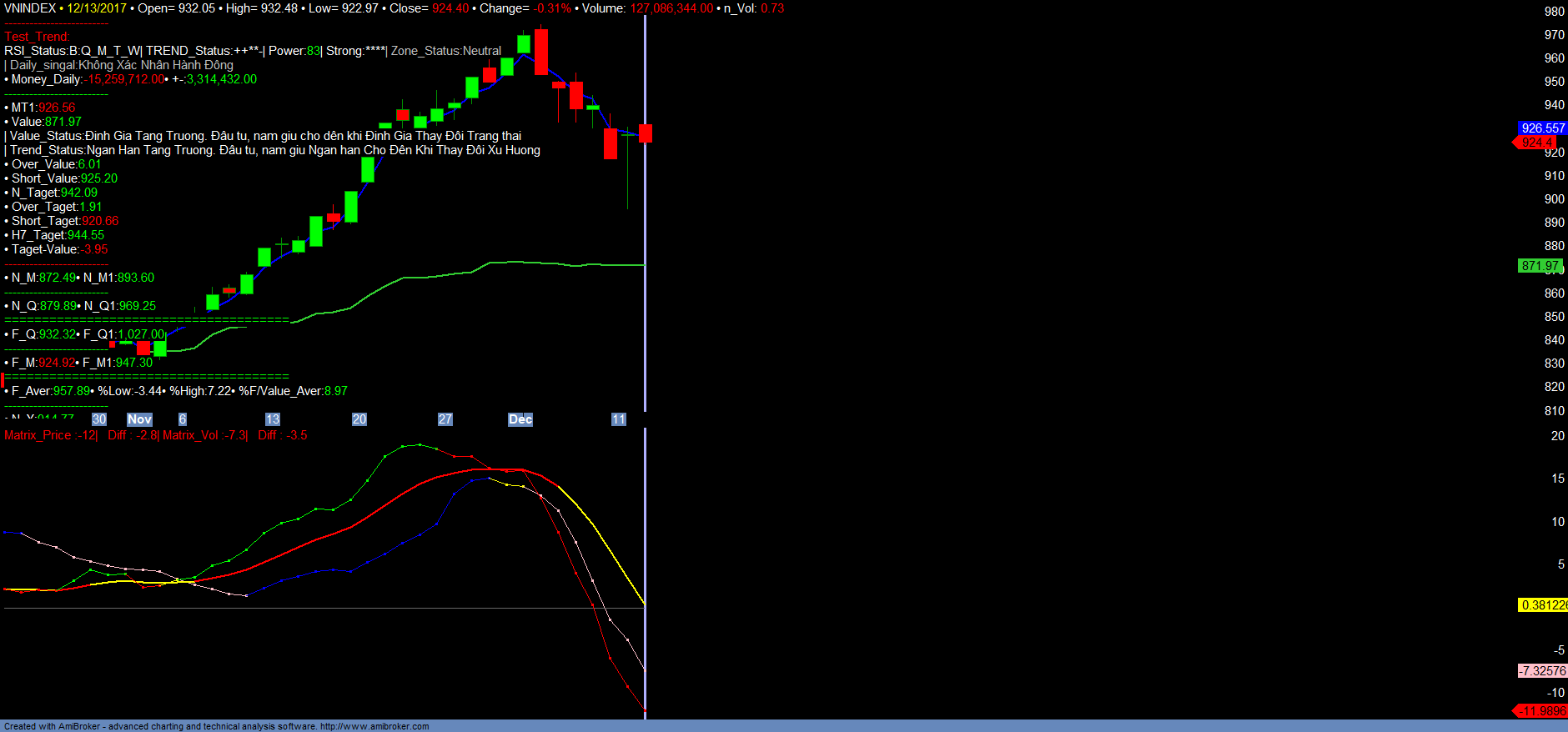Click the green 871.97 value tag
Screen dimensions: 1568x732
(x=1540, y=266)
